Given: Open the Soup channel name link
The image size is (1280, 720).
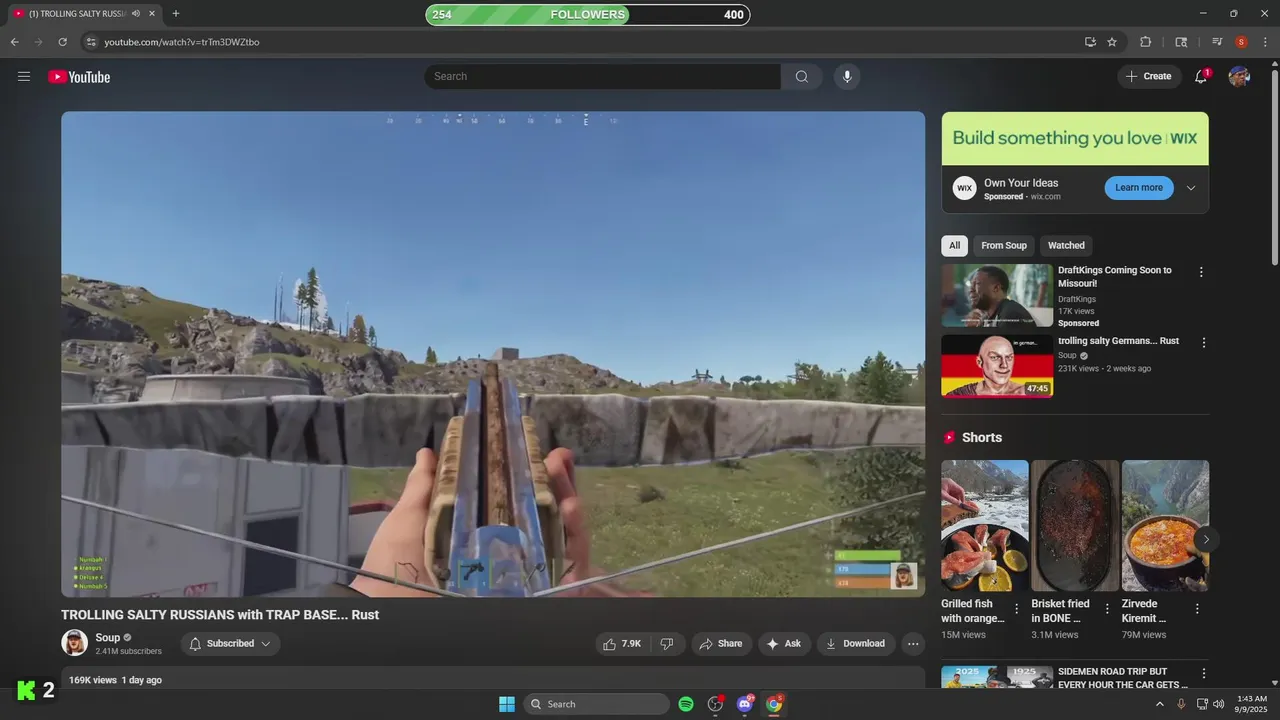Looking at the screenshot, I should pyautogui.click(x=108, y=638).
